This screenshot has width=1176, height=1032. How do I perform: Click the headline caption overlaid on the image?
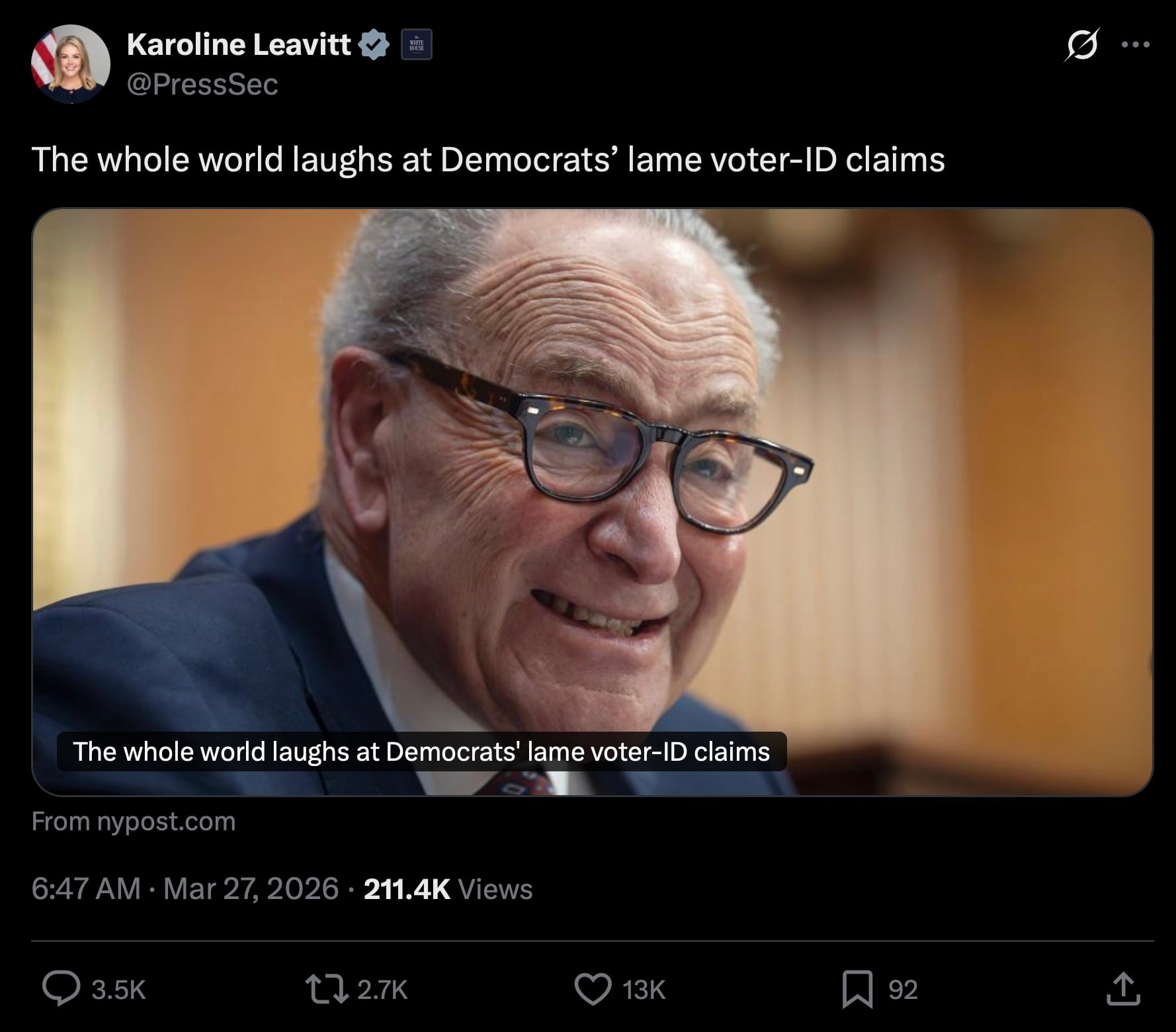coord(421,752)
